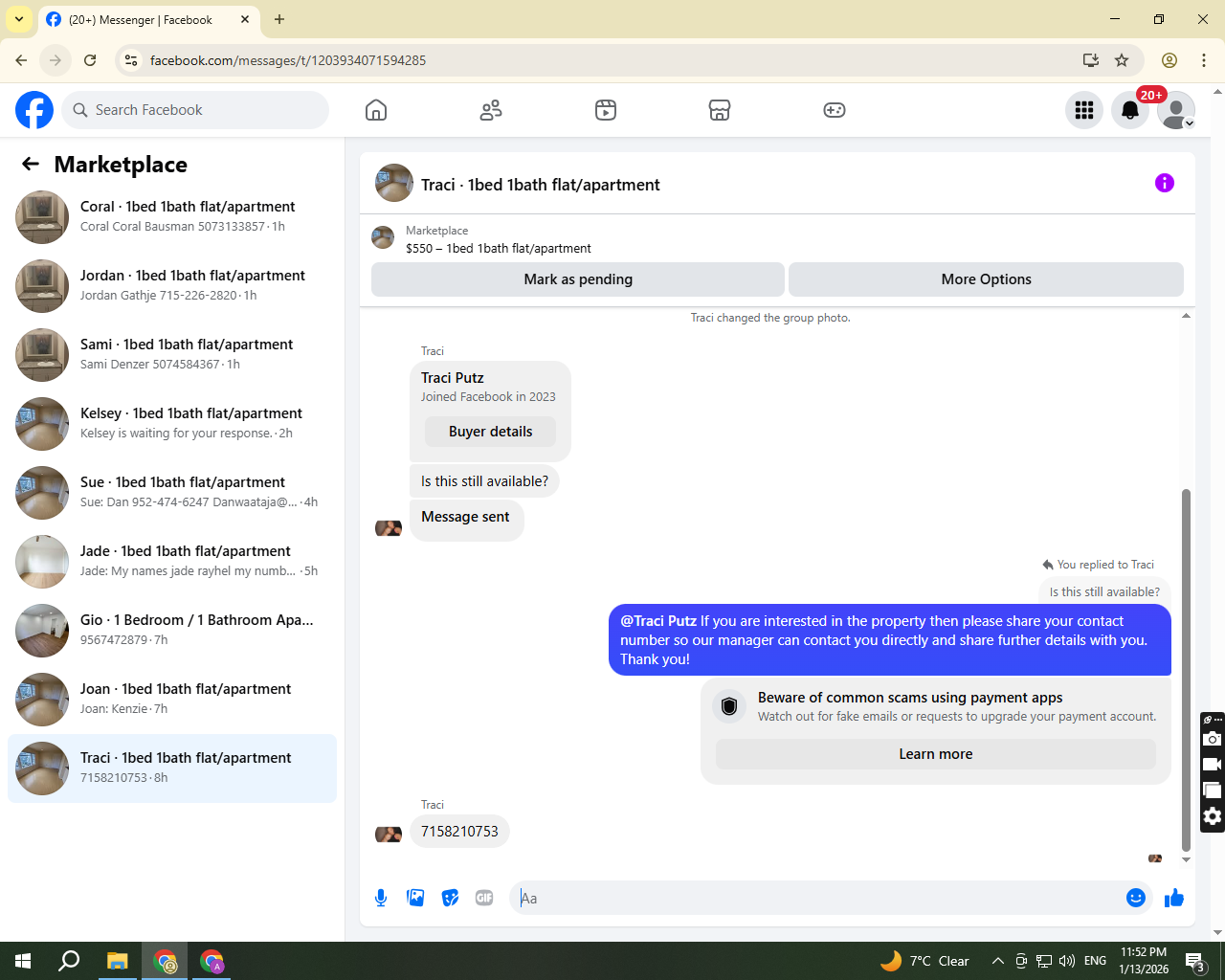Screen dimensions: 1225x980
Task: Click the chat vertical scrollbar thumb
Action: point(1186,670)
